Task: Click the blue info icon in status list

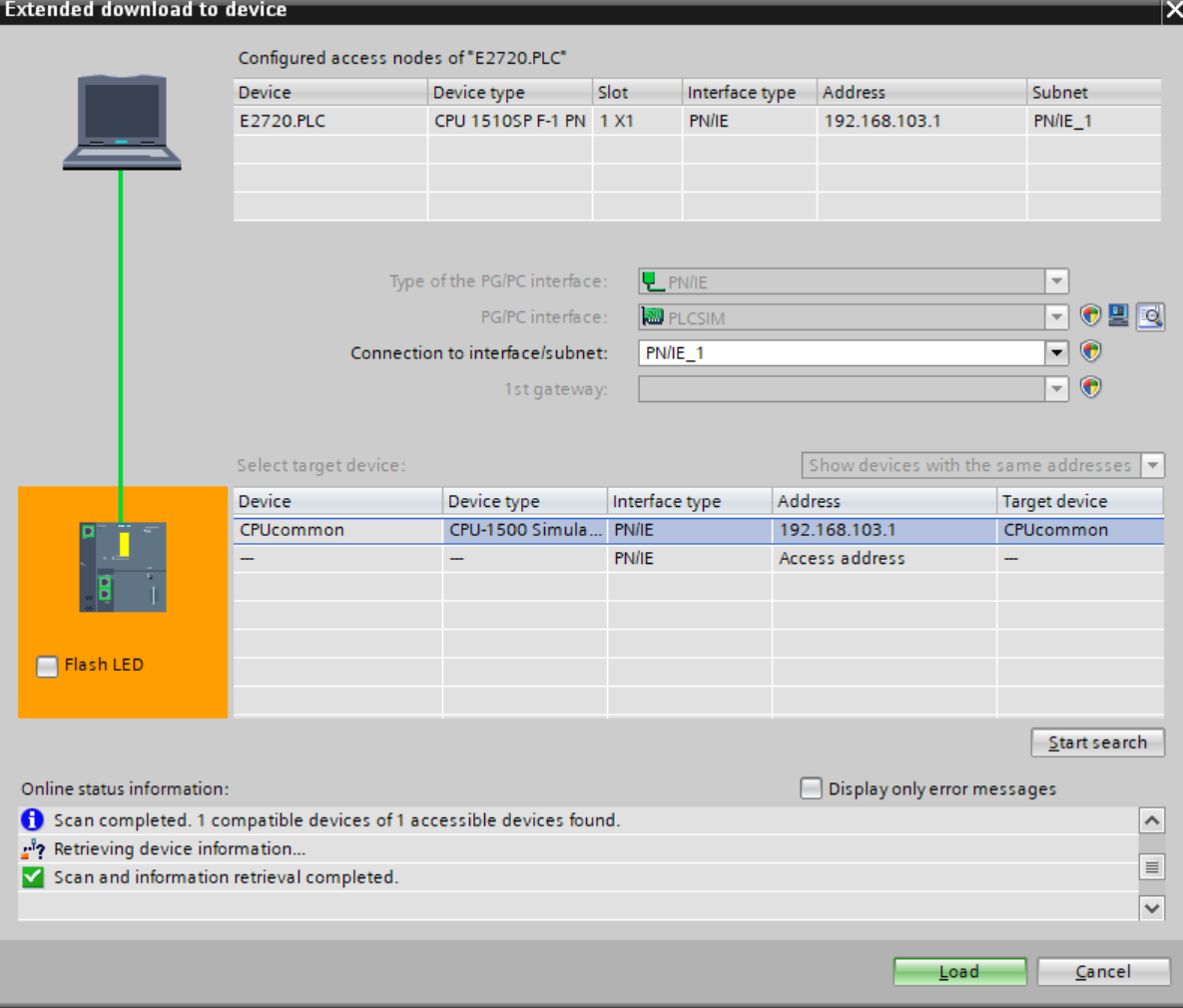Action: pyautogui.click(x=33, y=819)
